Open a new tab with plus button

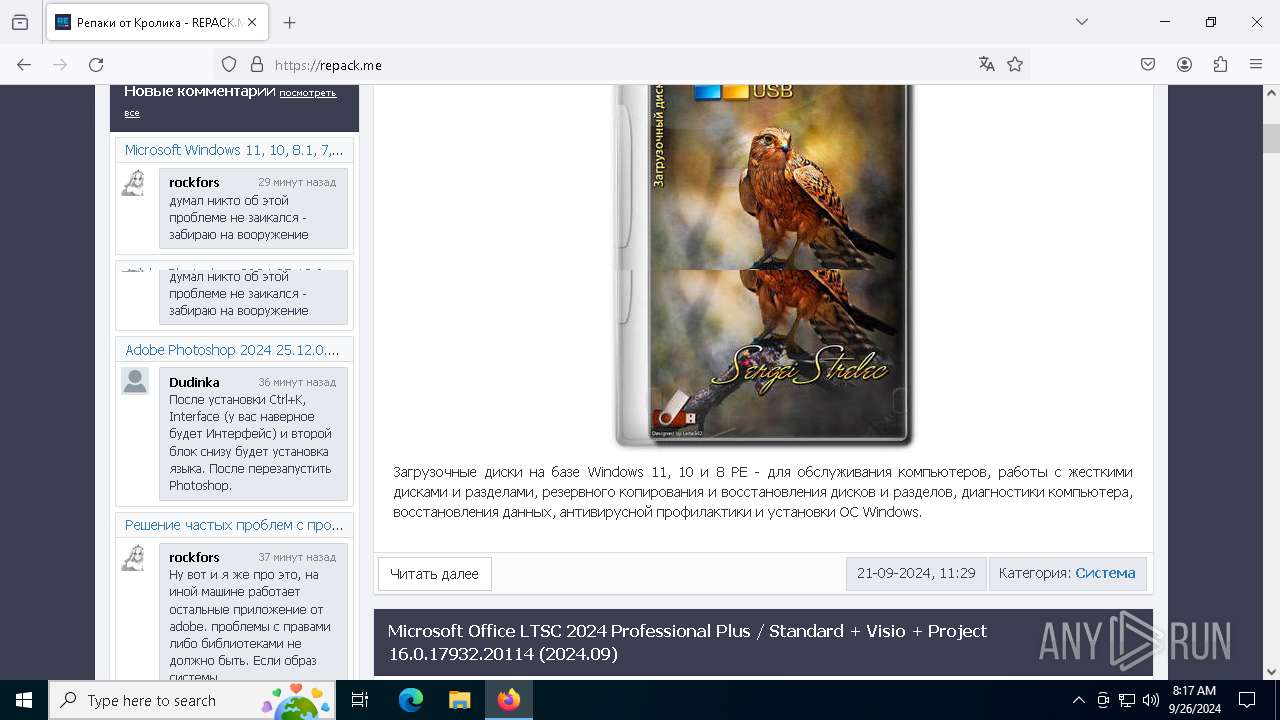[290, 22]
